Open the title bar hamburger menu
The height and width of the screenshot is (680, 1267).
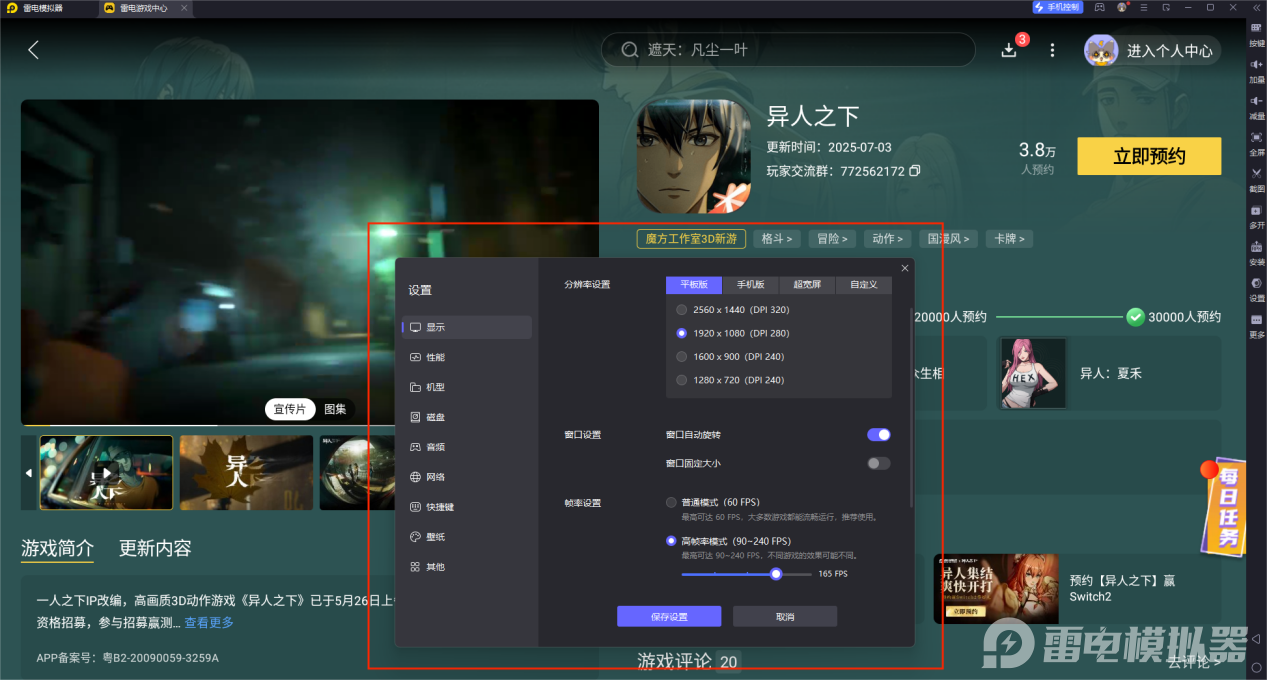[1143, 7]
